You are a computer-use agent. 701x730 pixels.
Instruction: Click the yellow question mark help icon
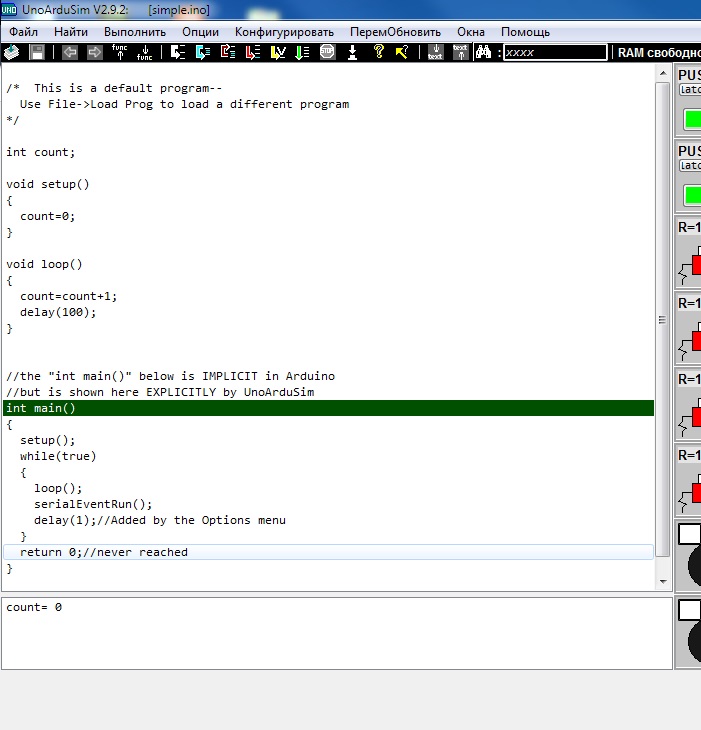pos(379,52)
